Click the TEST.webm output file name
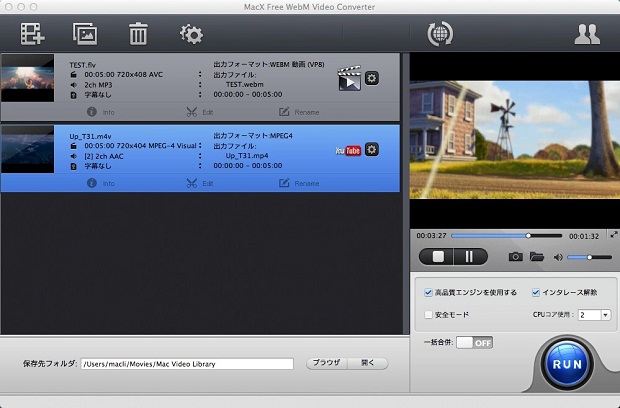Screen dimensions: 620x408 [x=244, y=85]
